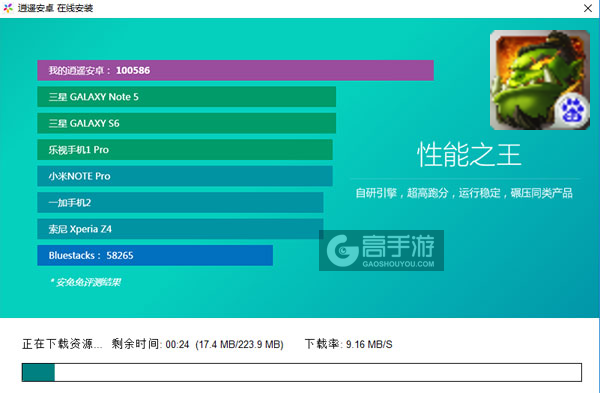Click the 自研引擎 description line
This screenshot has height=393, width=600.
click(464, 193)
